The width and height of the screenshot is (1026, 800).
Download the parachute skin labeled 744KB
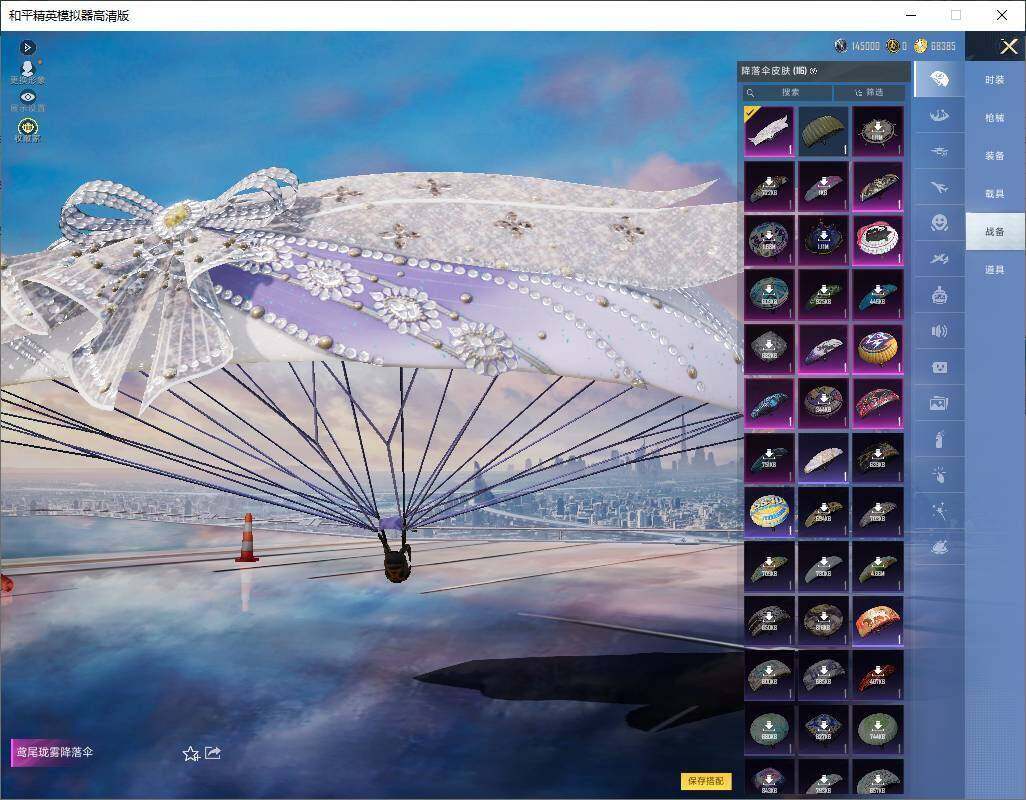point(877,729)
